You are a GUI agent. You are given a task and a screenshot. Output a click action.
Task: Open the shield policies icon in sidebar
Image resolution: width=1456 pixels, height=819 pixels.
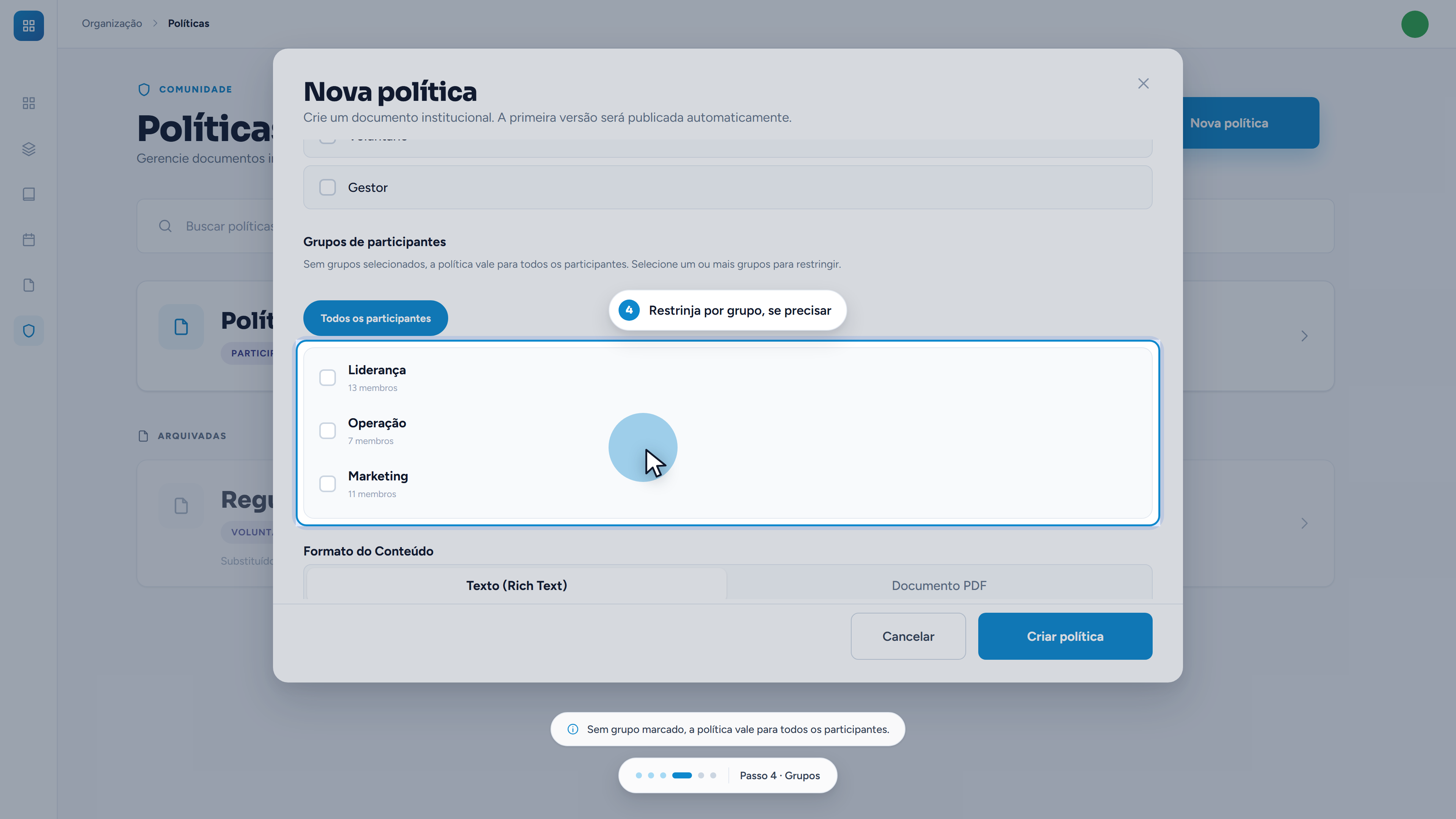[28, 331]
